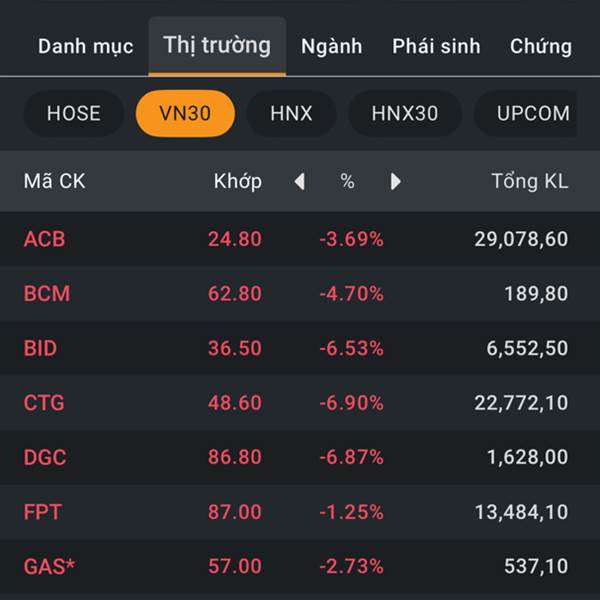This screenshot has height=600, width=600.
Task: Click the right arrow beside % column
Action: pyautogui.click(x=395, y=182)
